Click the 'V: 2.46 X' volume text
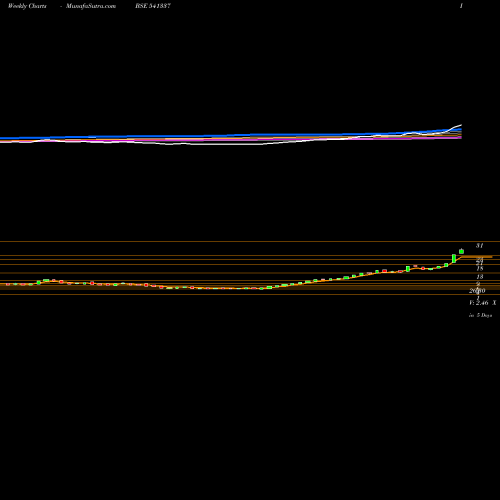The height and width of the screenshot is (500, 500). 483,303
